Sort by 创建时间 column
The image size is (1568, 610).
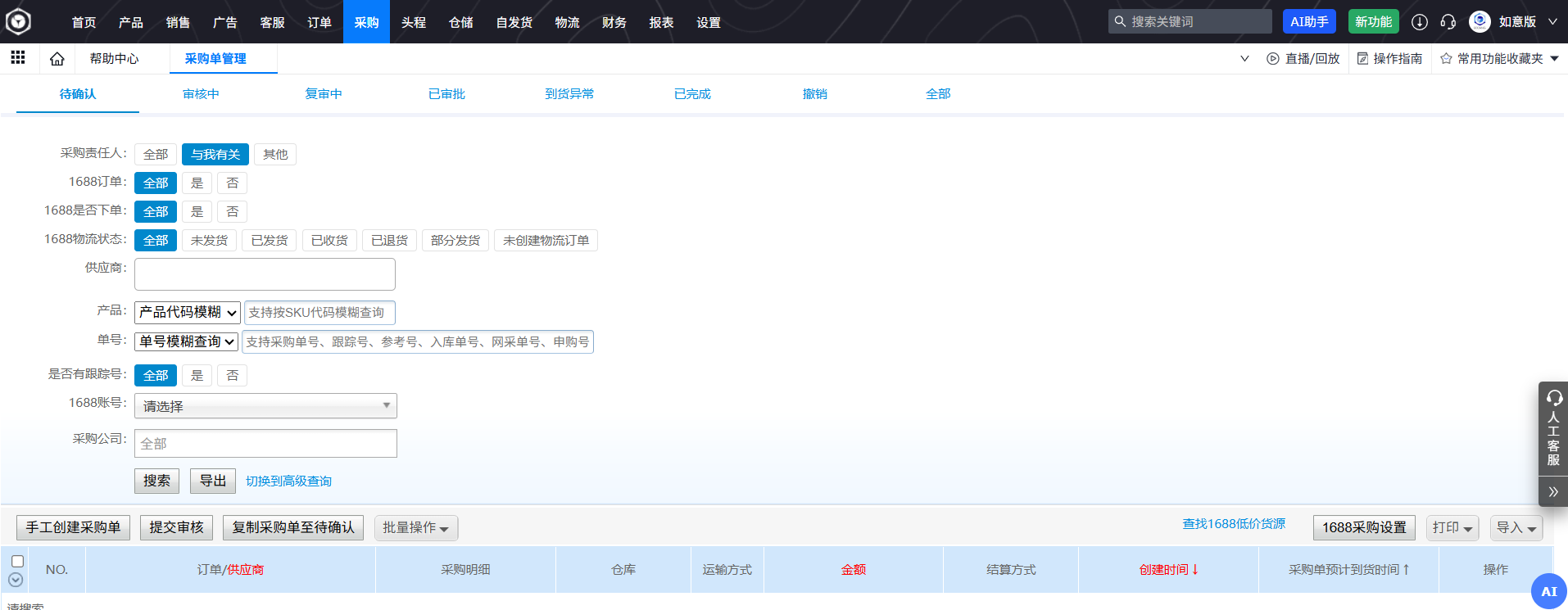[1168, 569]
